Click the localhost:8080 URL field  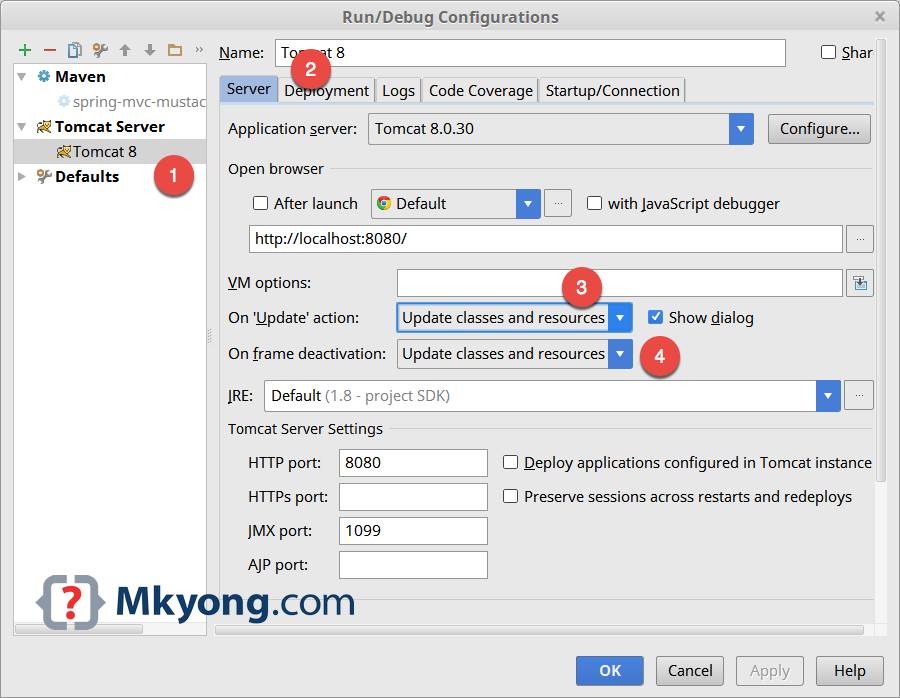point(546,239)
